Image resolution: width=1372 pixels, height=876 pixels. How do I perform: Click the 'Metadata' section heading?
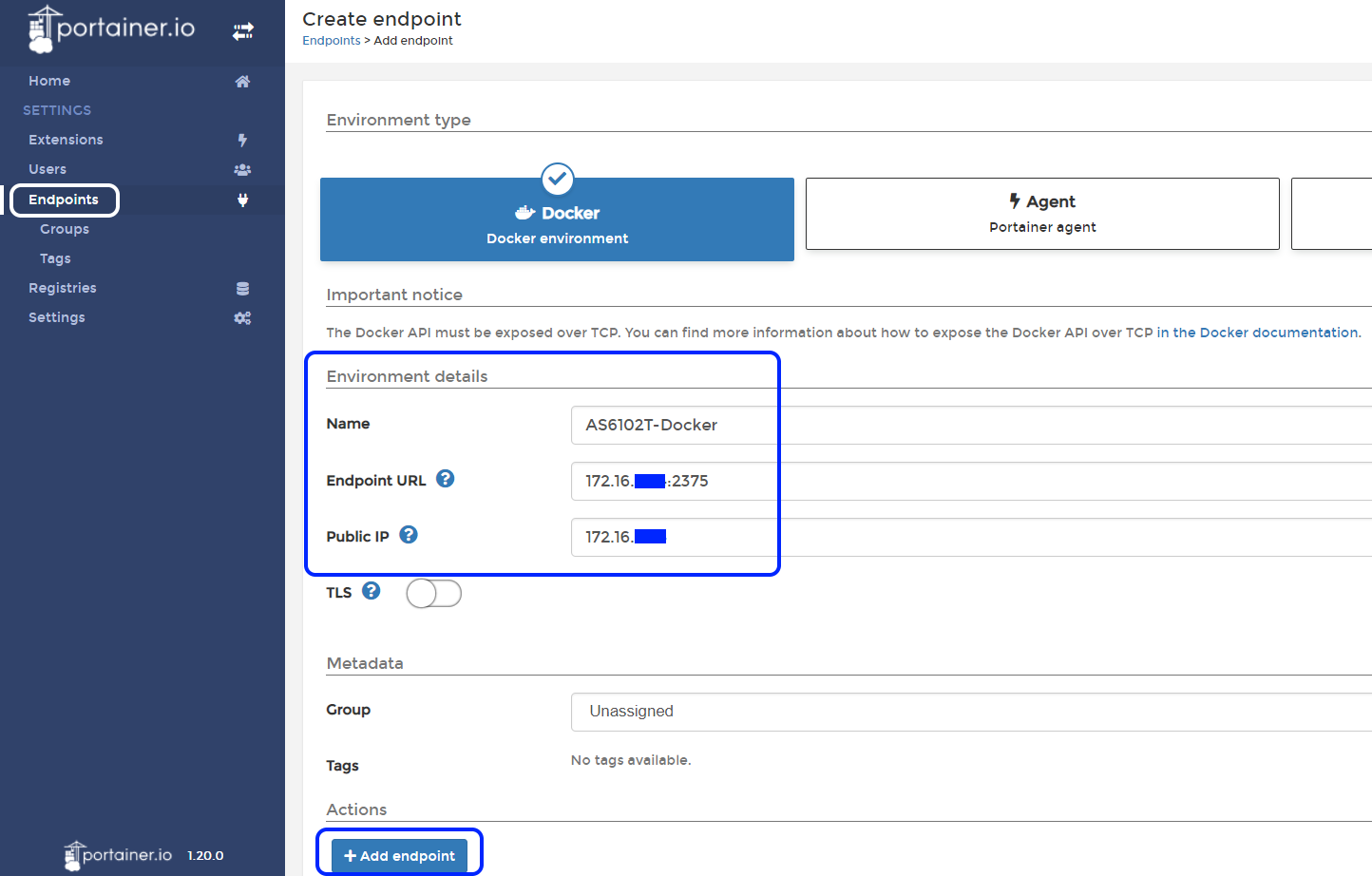click(x=365, y=663)
